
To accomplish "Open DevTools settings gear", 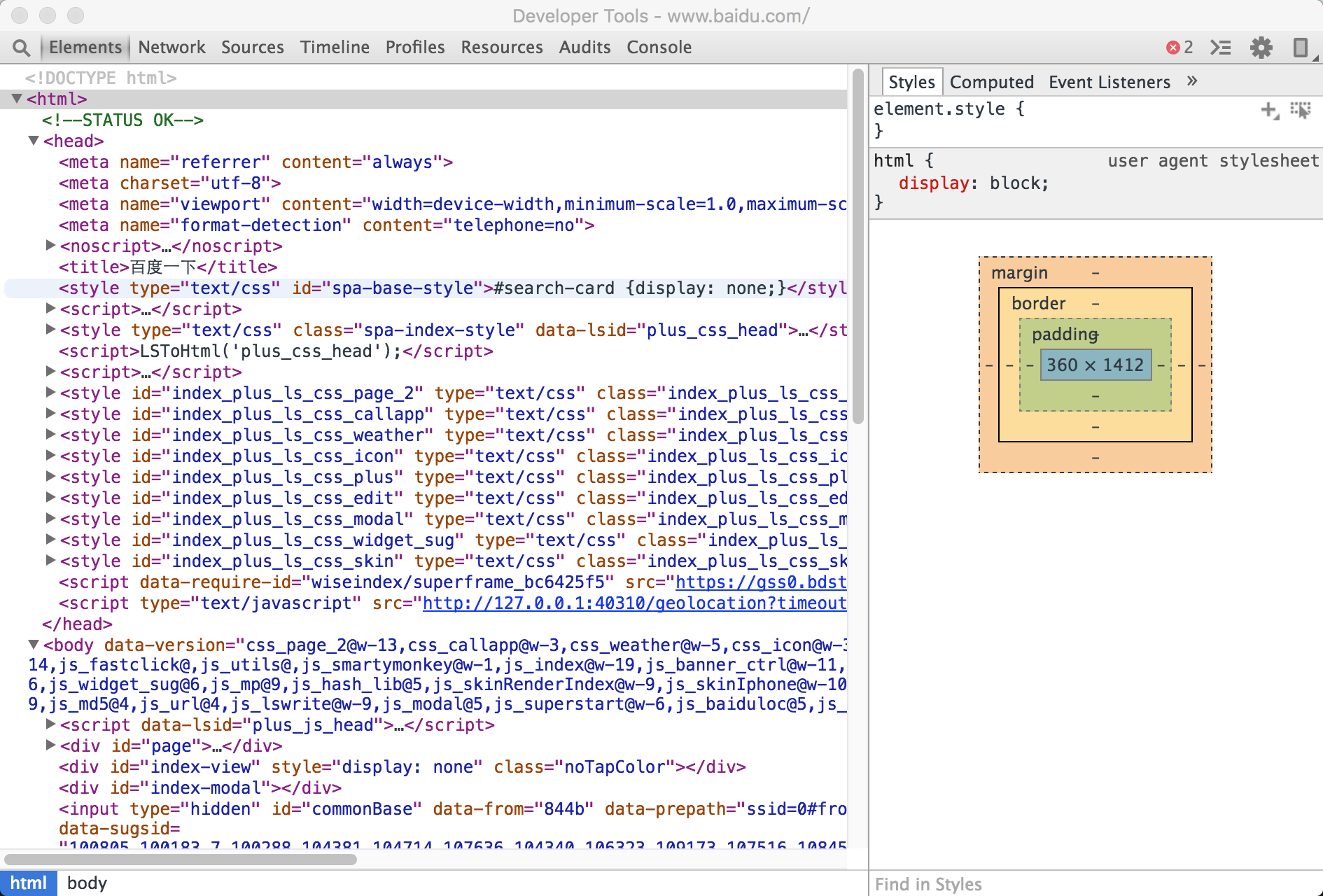I will (1261, 47).
